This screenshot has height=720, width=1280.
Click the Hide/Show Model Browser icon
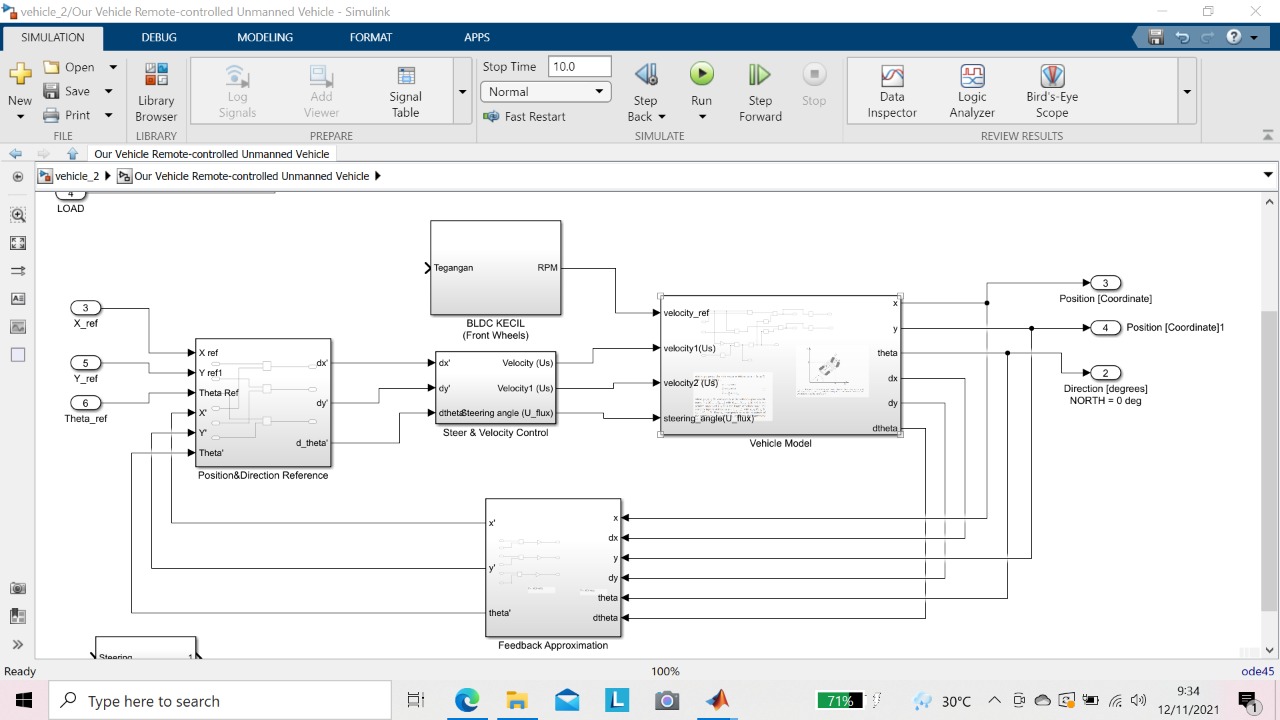17,176
